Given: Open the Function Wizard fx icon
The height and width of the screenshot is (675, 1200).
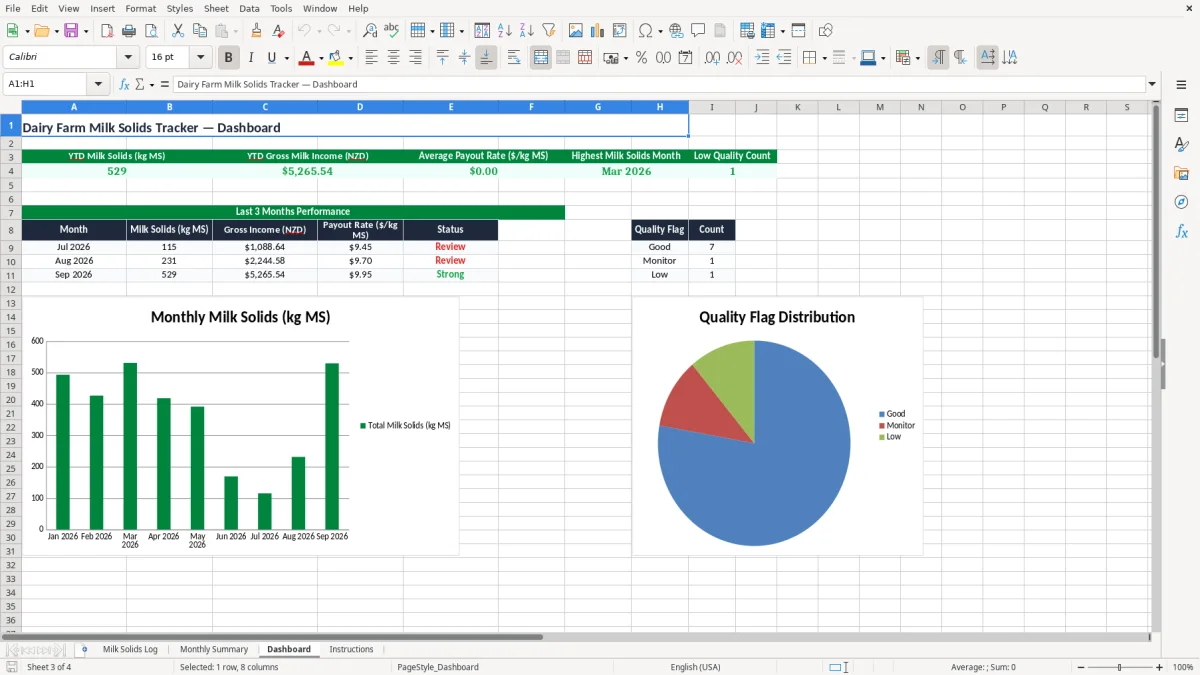Looking at the screenshot, I should pos(125,84).
